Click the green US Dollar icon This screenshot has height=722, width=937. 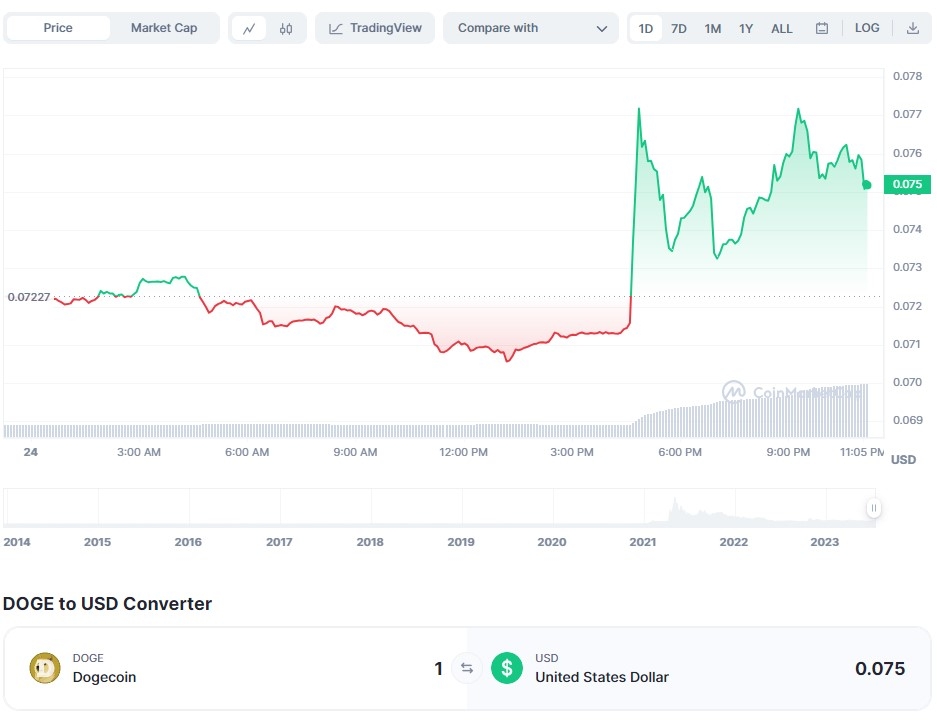point(507,668)
